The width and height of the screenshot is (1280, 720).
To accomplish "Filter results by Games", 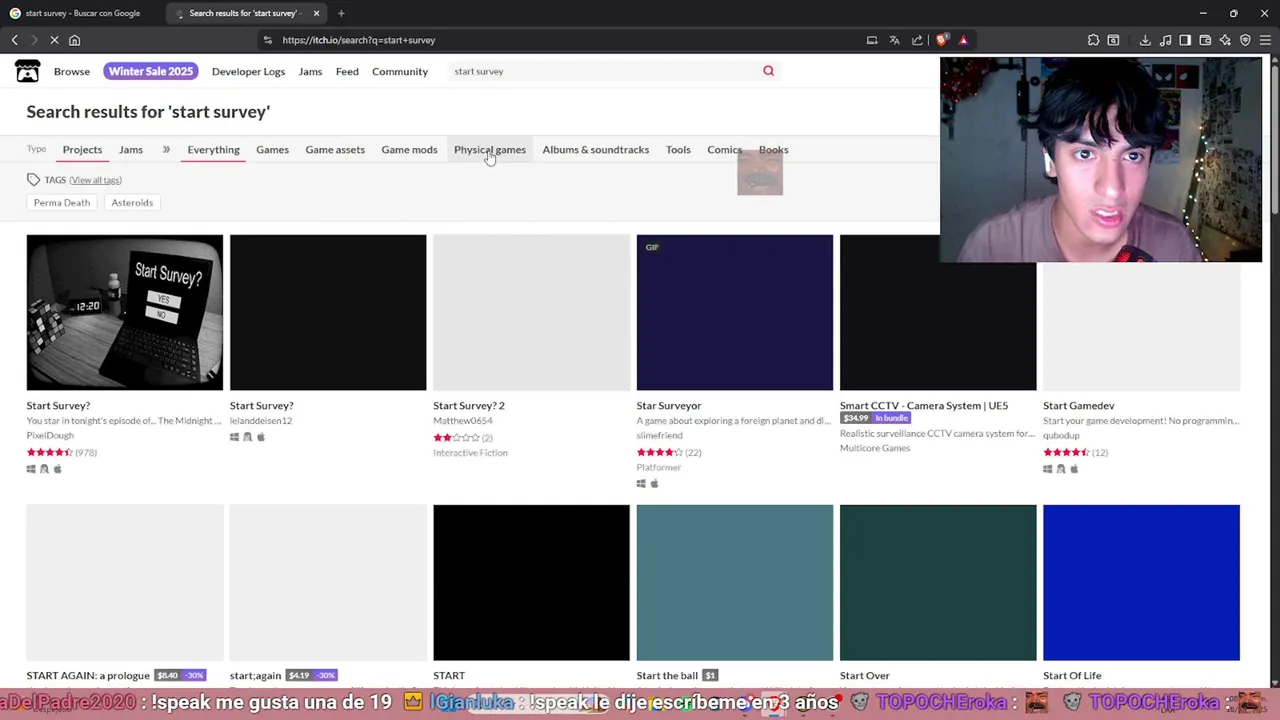I will [272, 149].
